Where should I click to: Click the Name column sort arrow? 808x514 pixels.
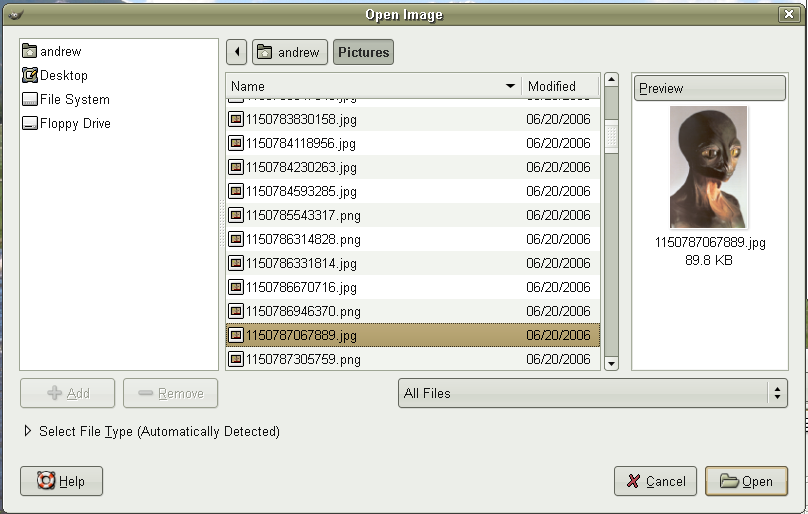coord(511,86)
